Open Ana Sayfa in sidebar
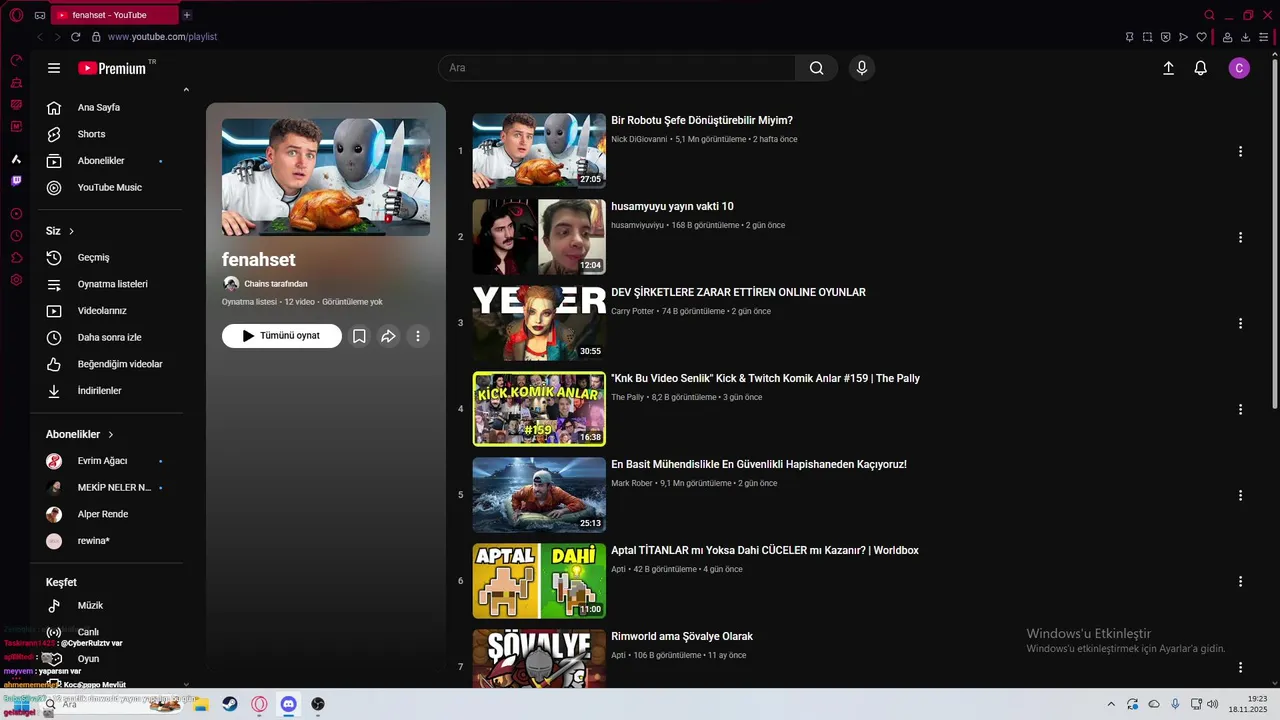1280x720 pixels. (x=110, y=107)
